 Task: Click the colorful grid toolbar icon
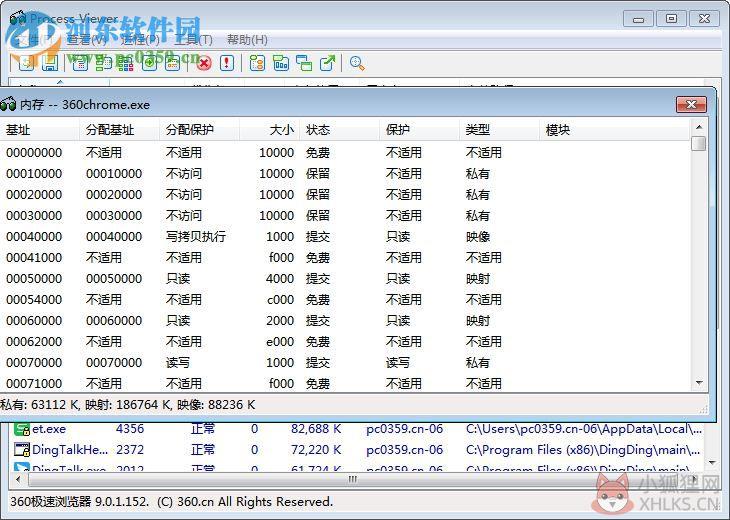coord(125,63)
